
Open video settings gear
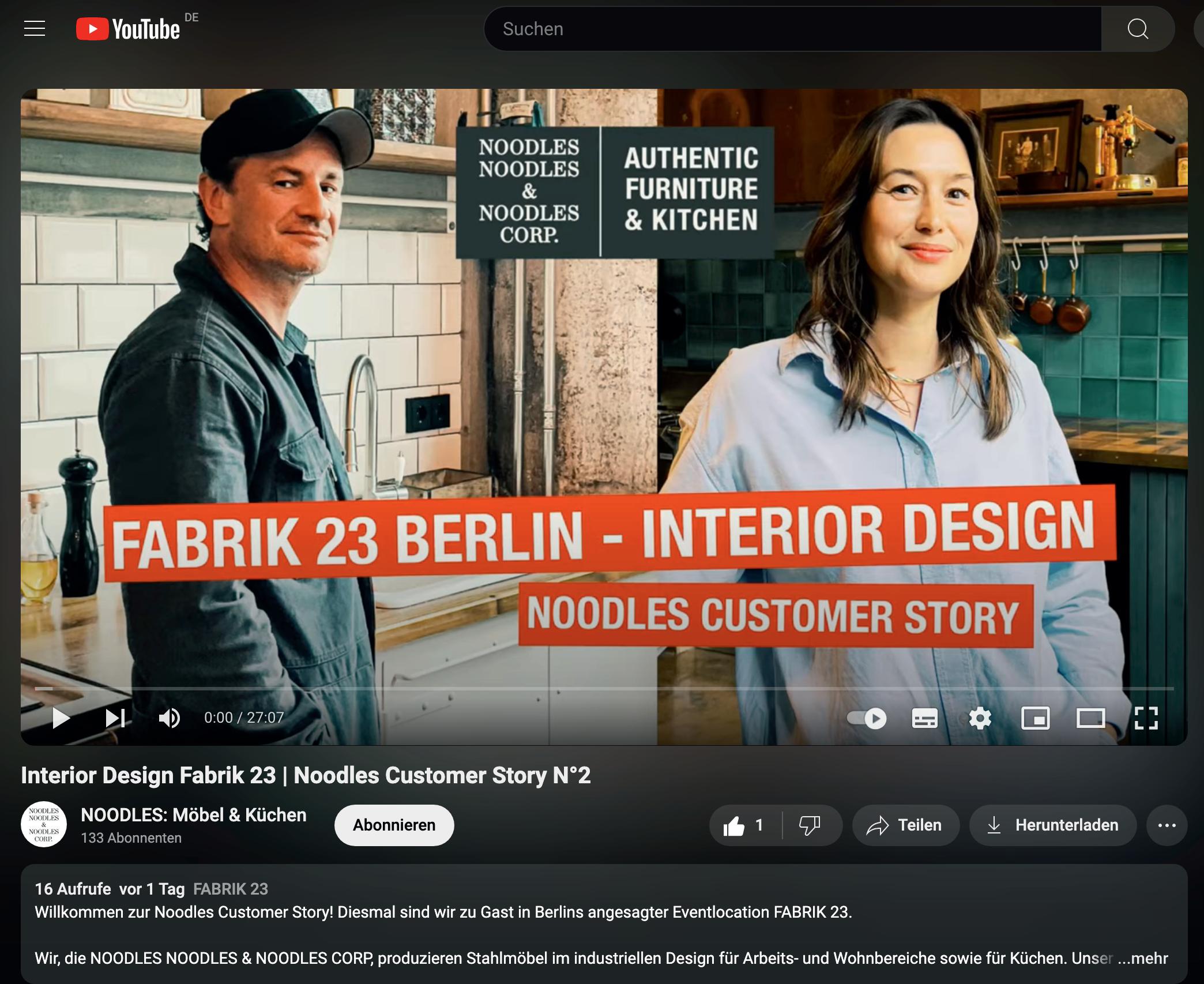click(980, 718)
